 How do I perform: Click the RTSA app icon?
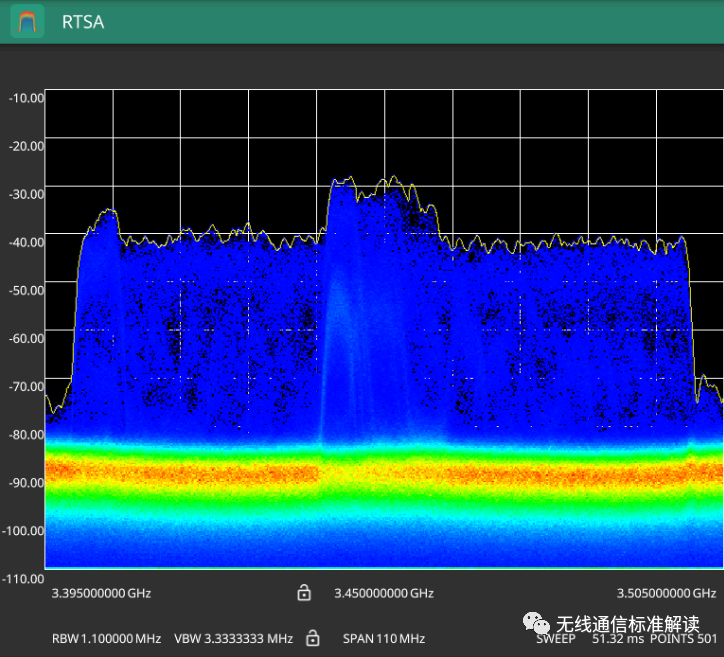coord(28,21)
